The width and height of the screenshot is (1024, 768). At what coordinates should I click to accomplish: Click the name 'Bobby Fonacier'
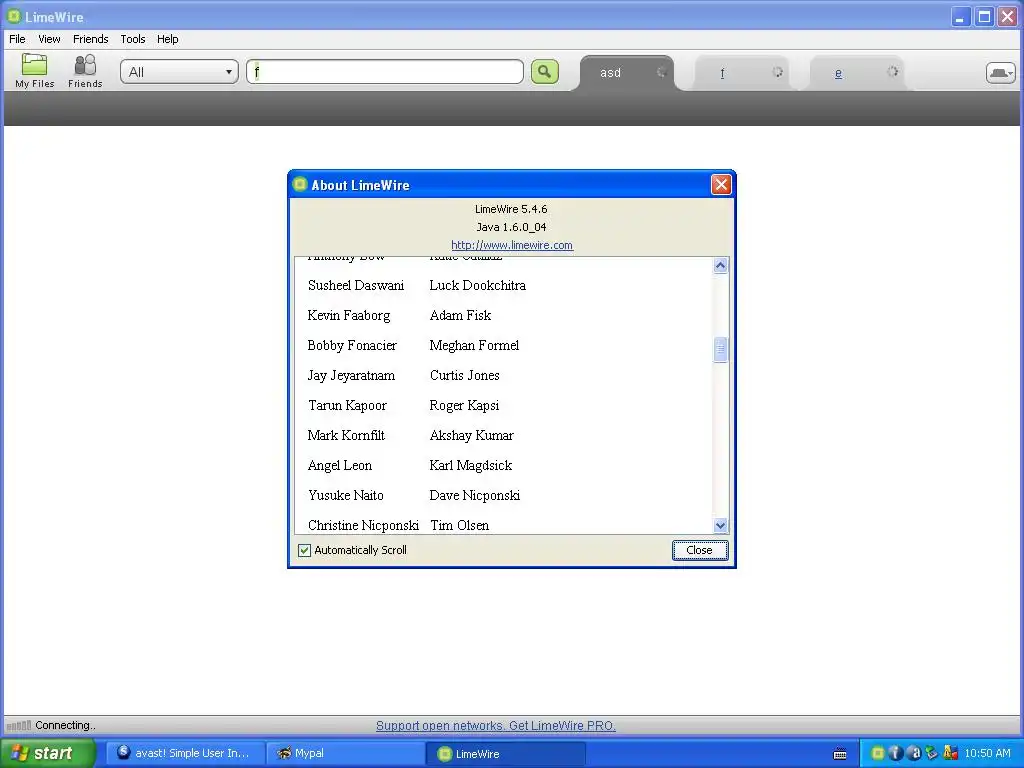tap(352, 345)
